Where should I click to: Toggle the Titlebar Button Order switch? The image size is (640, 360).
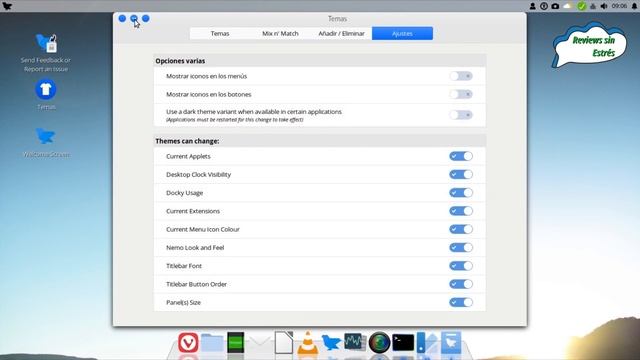point(461,284)
